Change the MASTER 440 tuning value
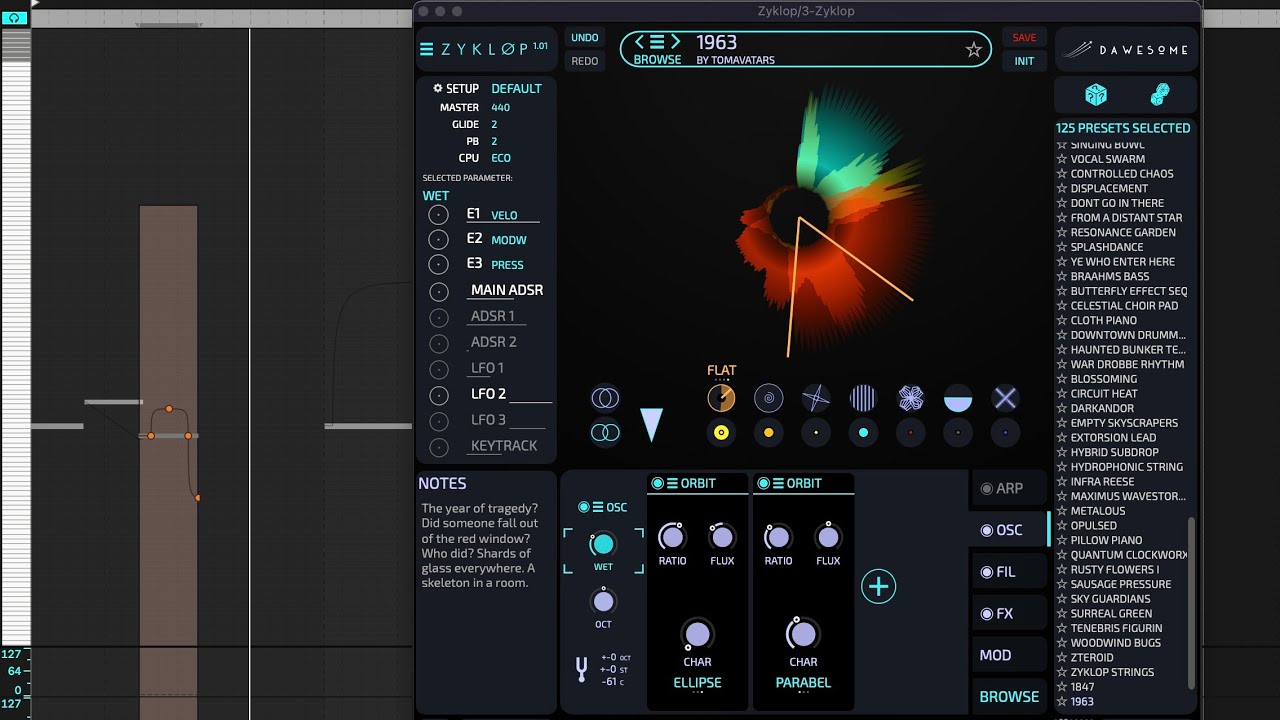Screen dimensions: 1280x720 pyautogui.click(x=501, y=107)
